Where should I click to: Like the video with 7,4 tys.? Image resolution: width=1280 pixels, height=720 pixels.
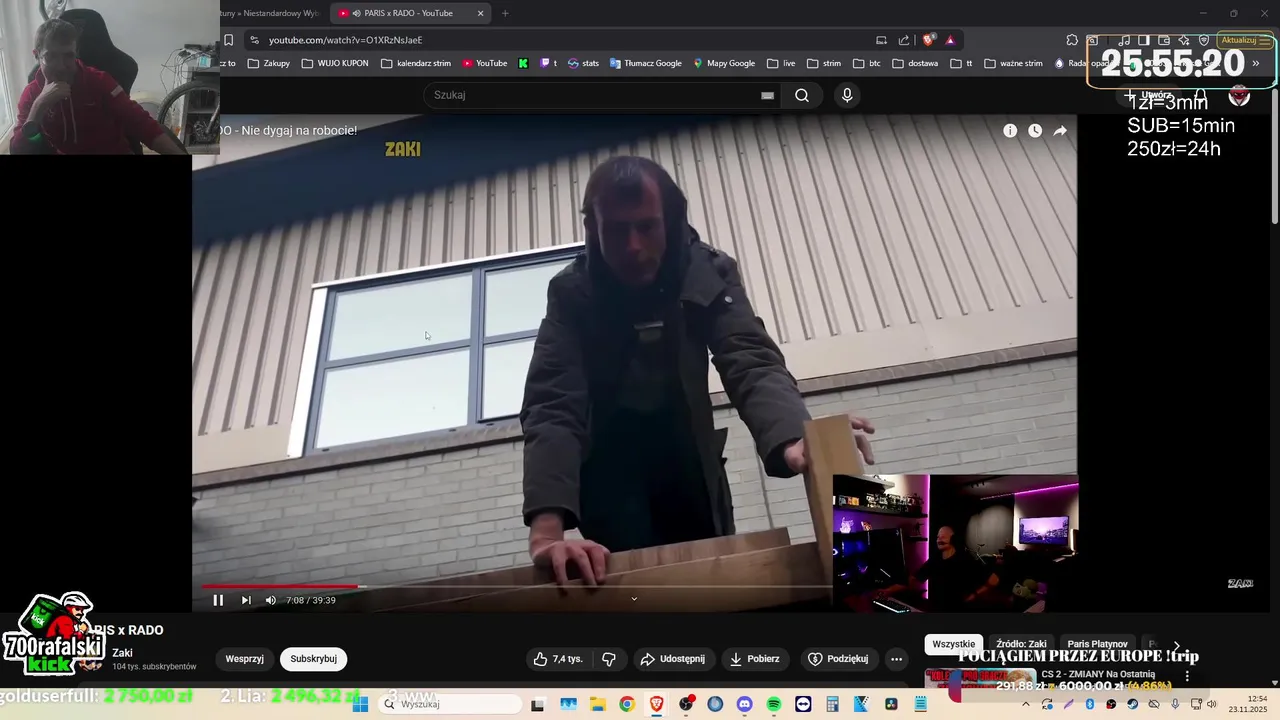557,659
